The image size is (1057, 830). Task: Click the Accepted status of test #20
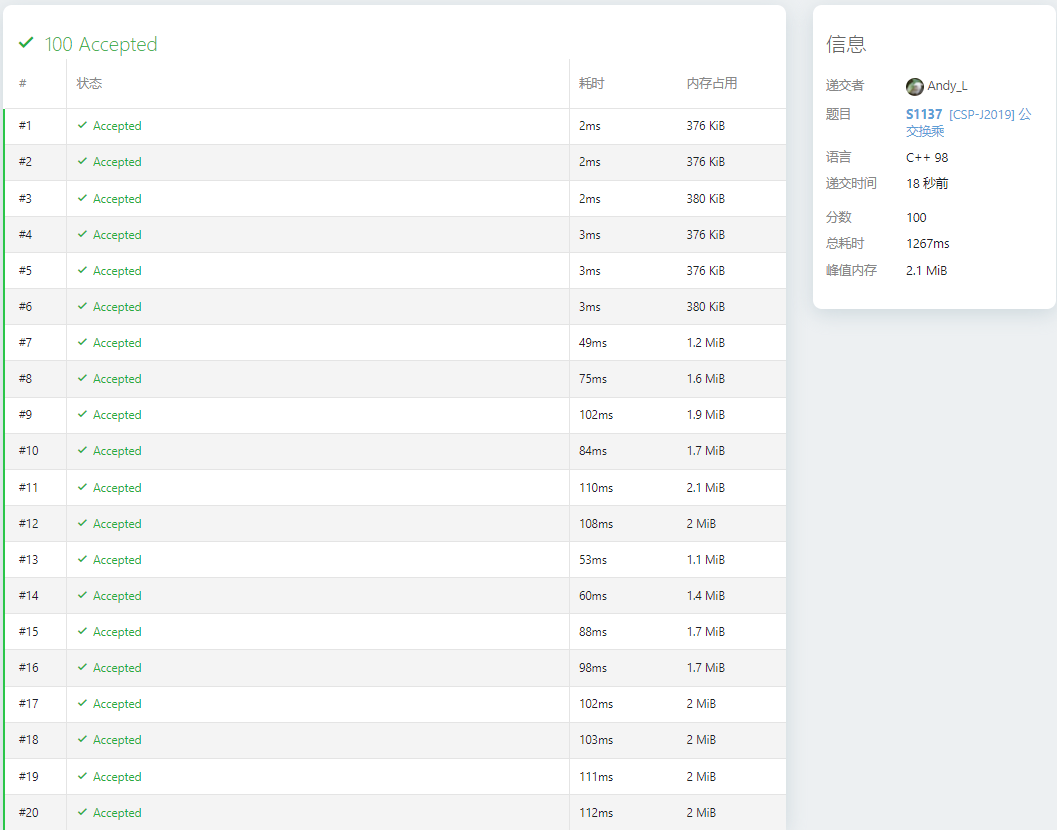pos(117,812)
